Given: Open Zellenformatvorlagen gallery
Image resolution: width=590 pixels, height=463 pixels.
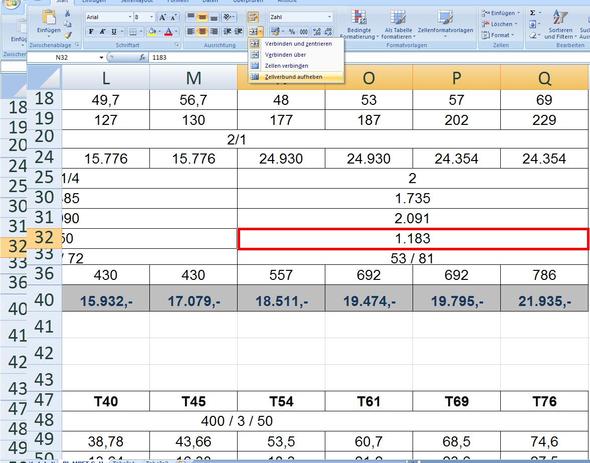Looking at the screenshot, I should [445, 24].
